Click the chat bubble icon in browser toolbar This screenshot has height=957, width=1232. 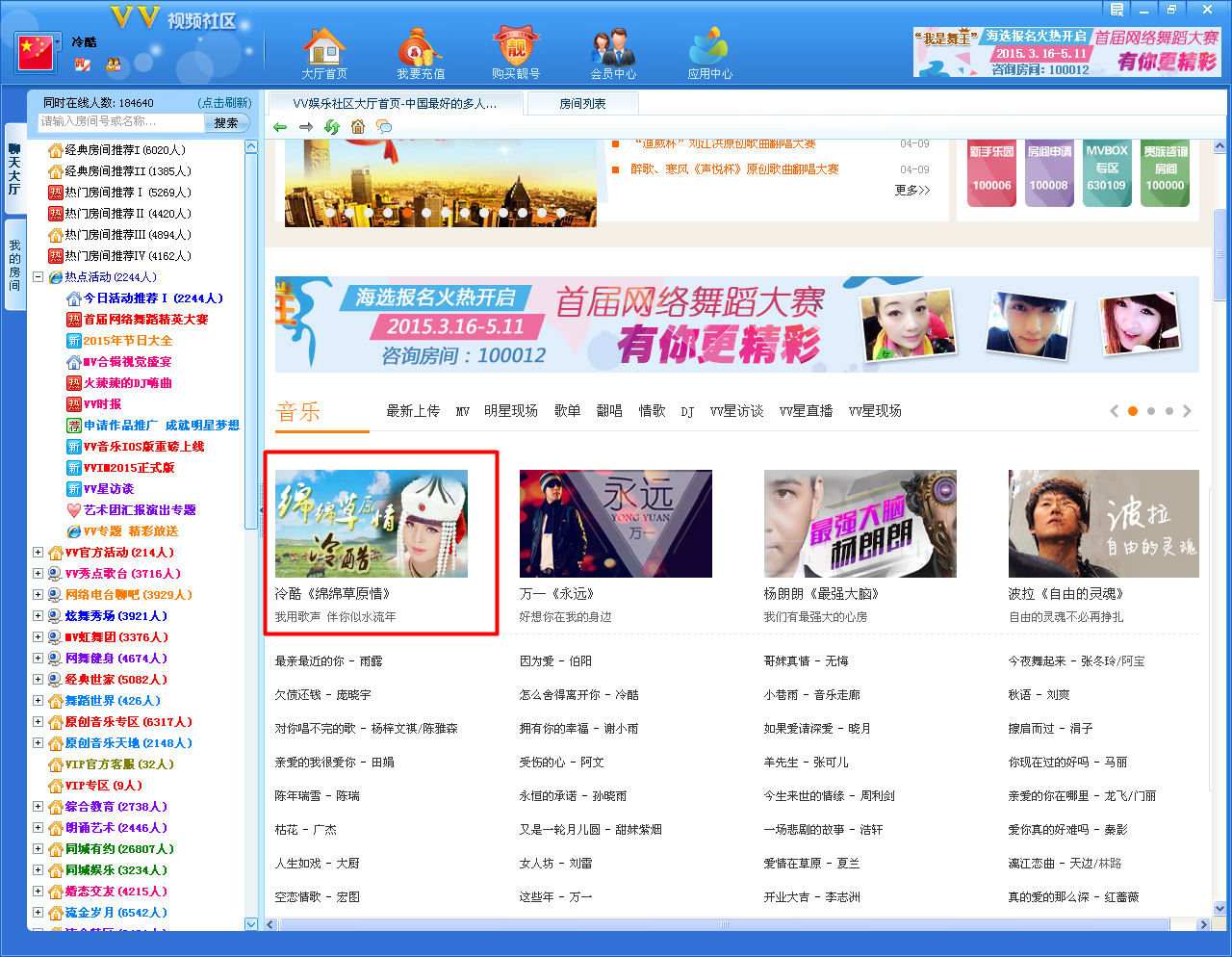click(x=384, y=127)
